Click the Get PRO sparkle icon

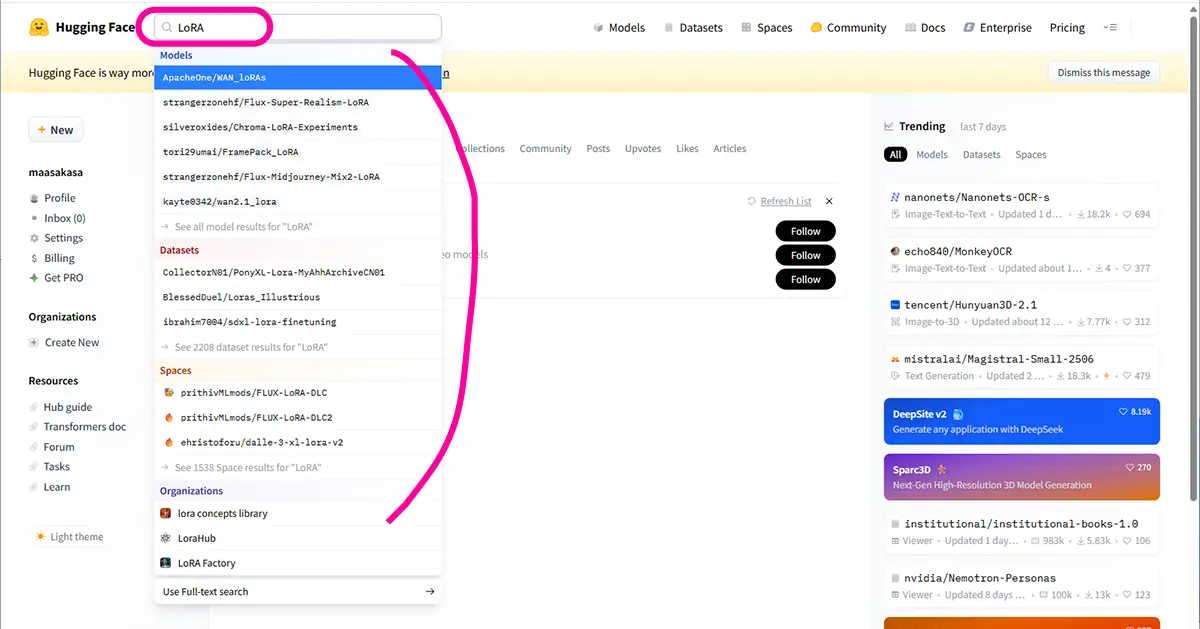(x=35, y=278)
